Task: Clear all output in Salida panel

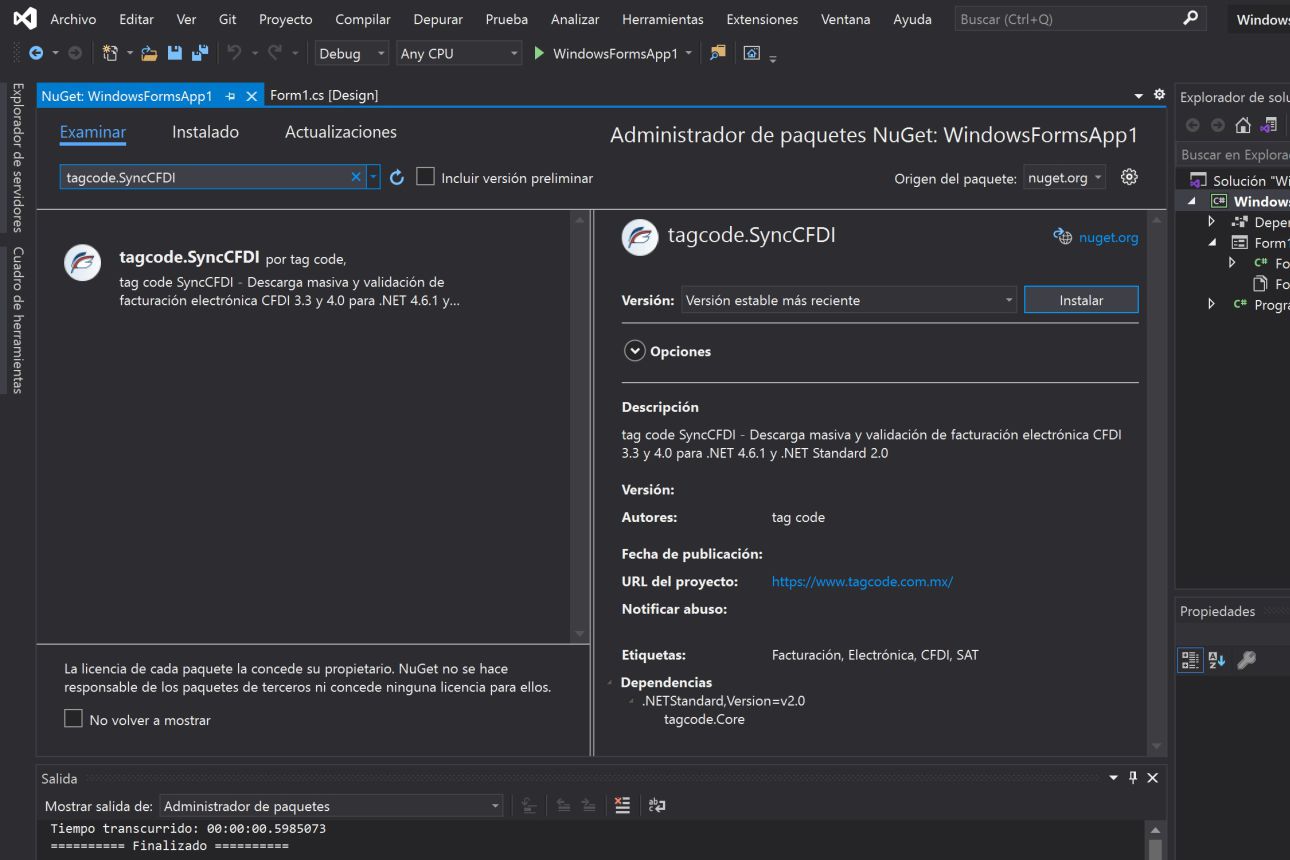Action: click(x=622, y=806)
